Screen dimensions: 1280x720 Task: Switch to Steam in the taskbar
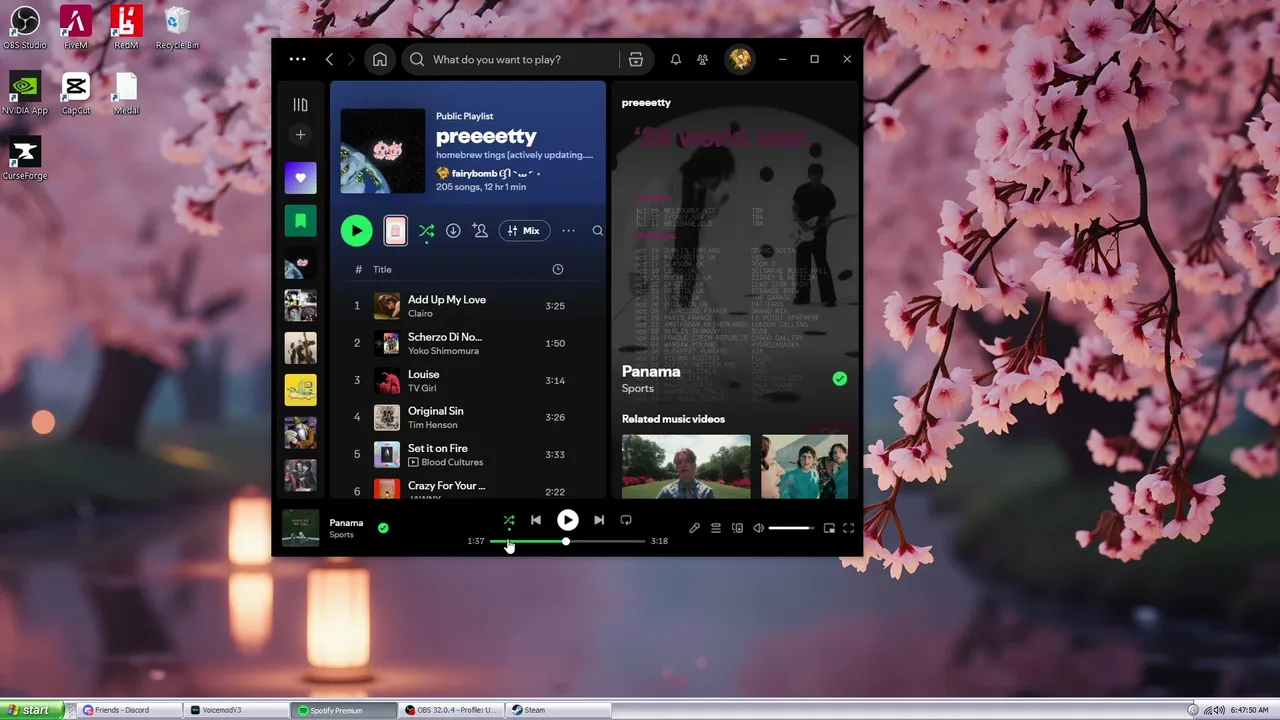click(x=558, y=710)
